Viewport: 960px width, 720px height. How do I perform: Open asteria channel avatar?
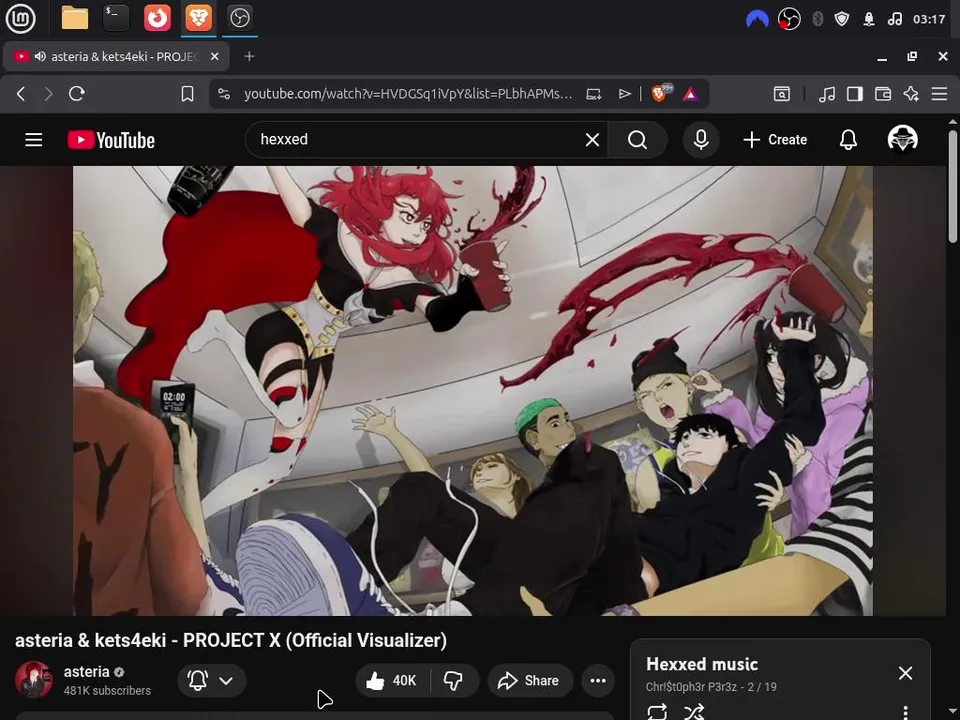tap(34, 680)
